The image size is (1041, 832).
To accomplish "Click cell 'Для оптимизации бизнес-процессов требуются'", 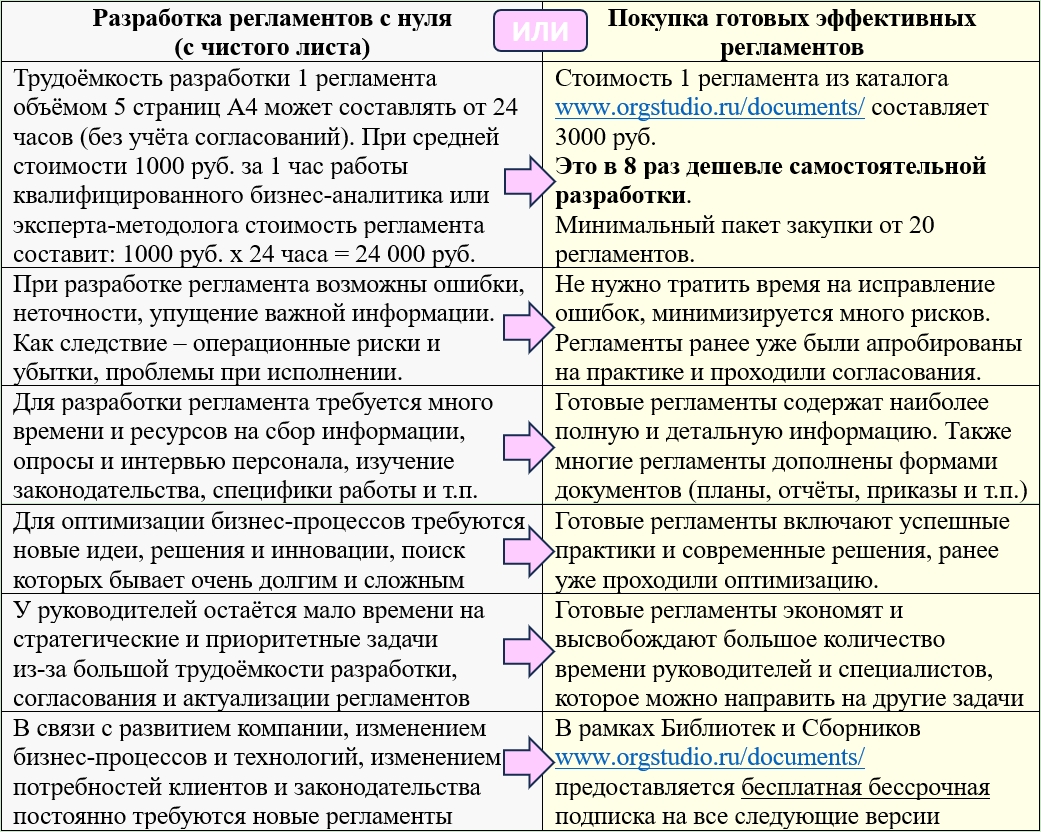I will [x=272, y=549].
